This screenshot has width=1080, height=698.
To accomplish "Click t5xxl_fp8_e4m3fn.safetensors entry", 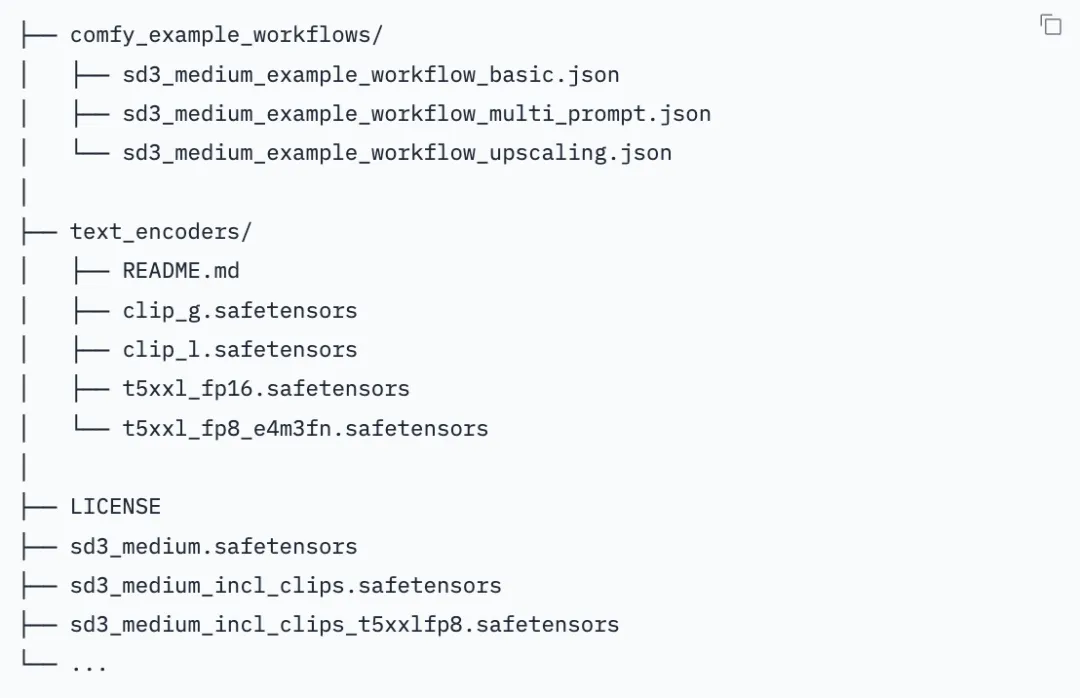I will tap(305, 429).
